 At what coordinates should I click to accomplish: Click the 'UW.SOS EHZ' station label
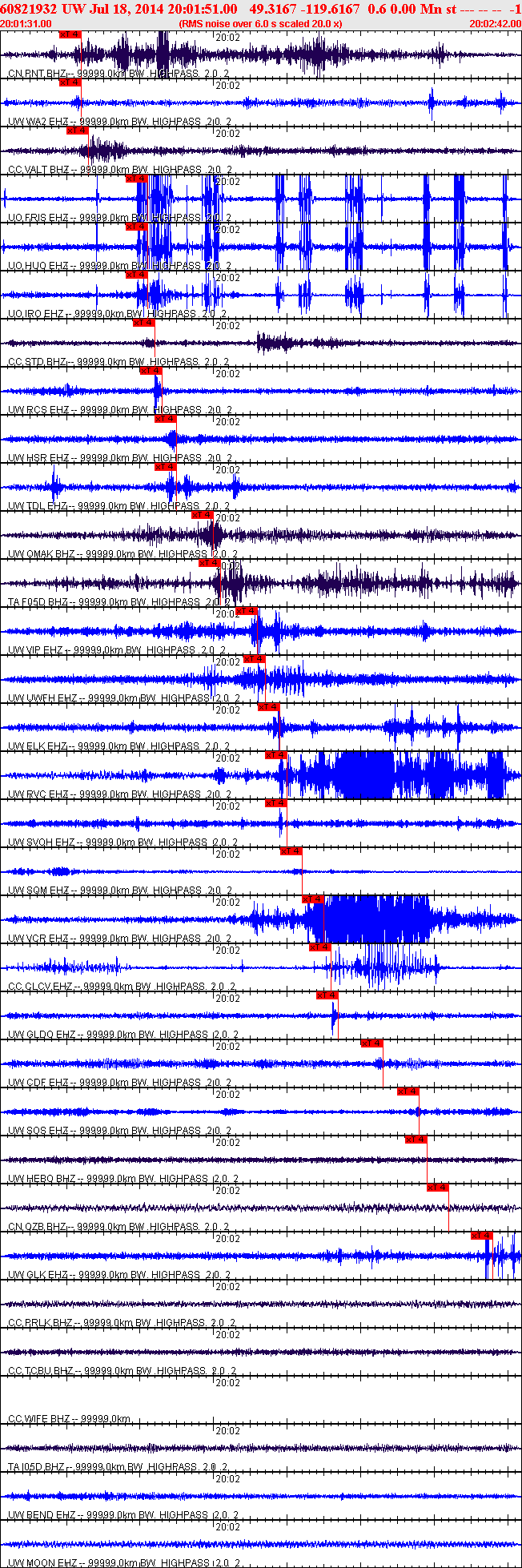(x=38, y=1131)
